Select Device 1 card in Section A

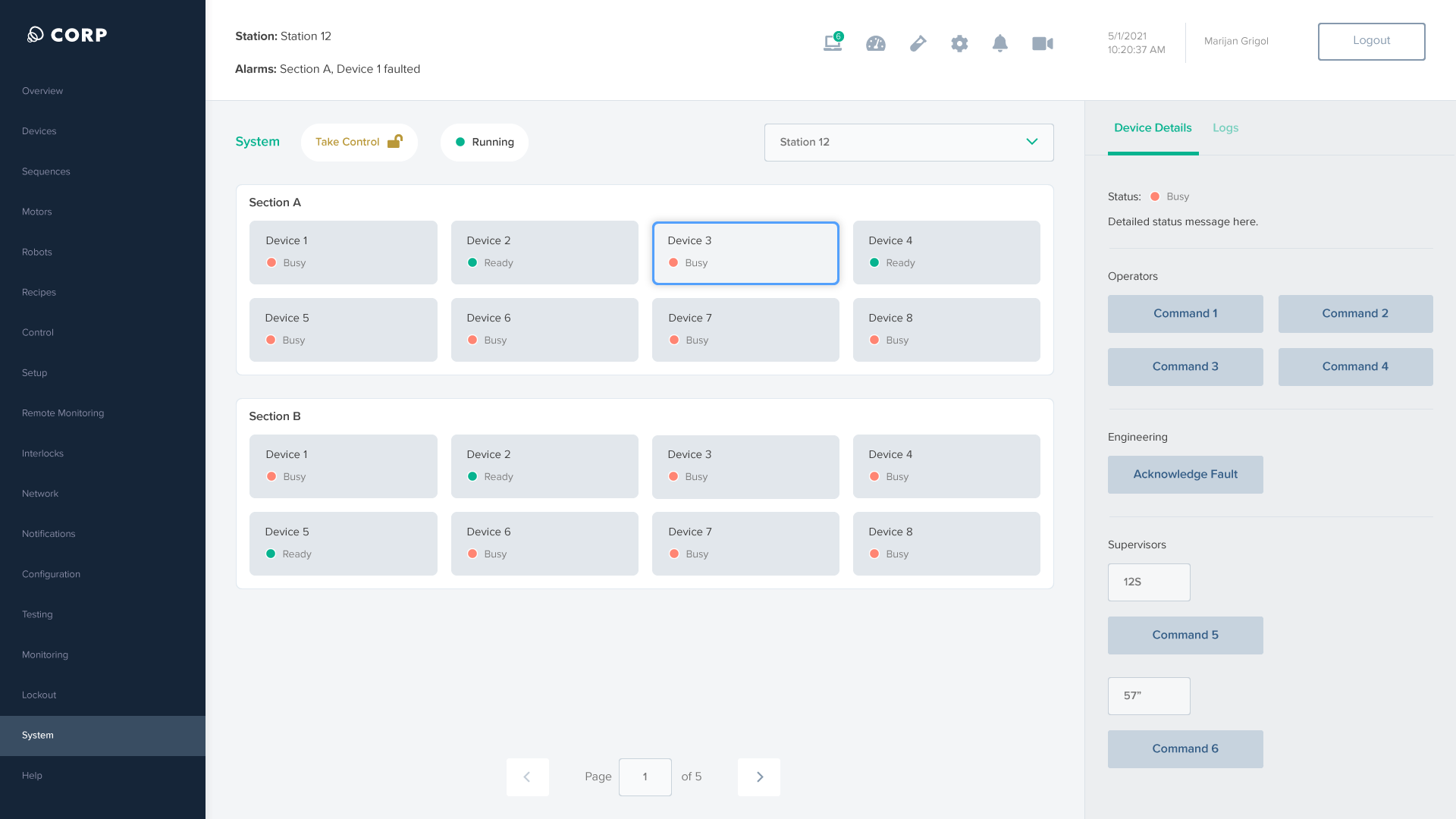(x=343, y=253)
